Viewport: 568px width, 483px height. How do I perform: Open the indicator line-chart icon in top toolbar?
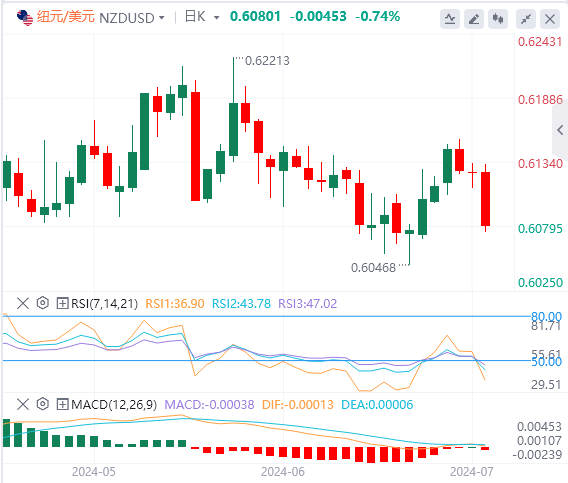450,19
